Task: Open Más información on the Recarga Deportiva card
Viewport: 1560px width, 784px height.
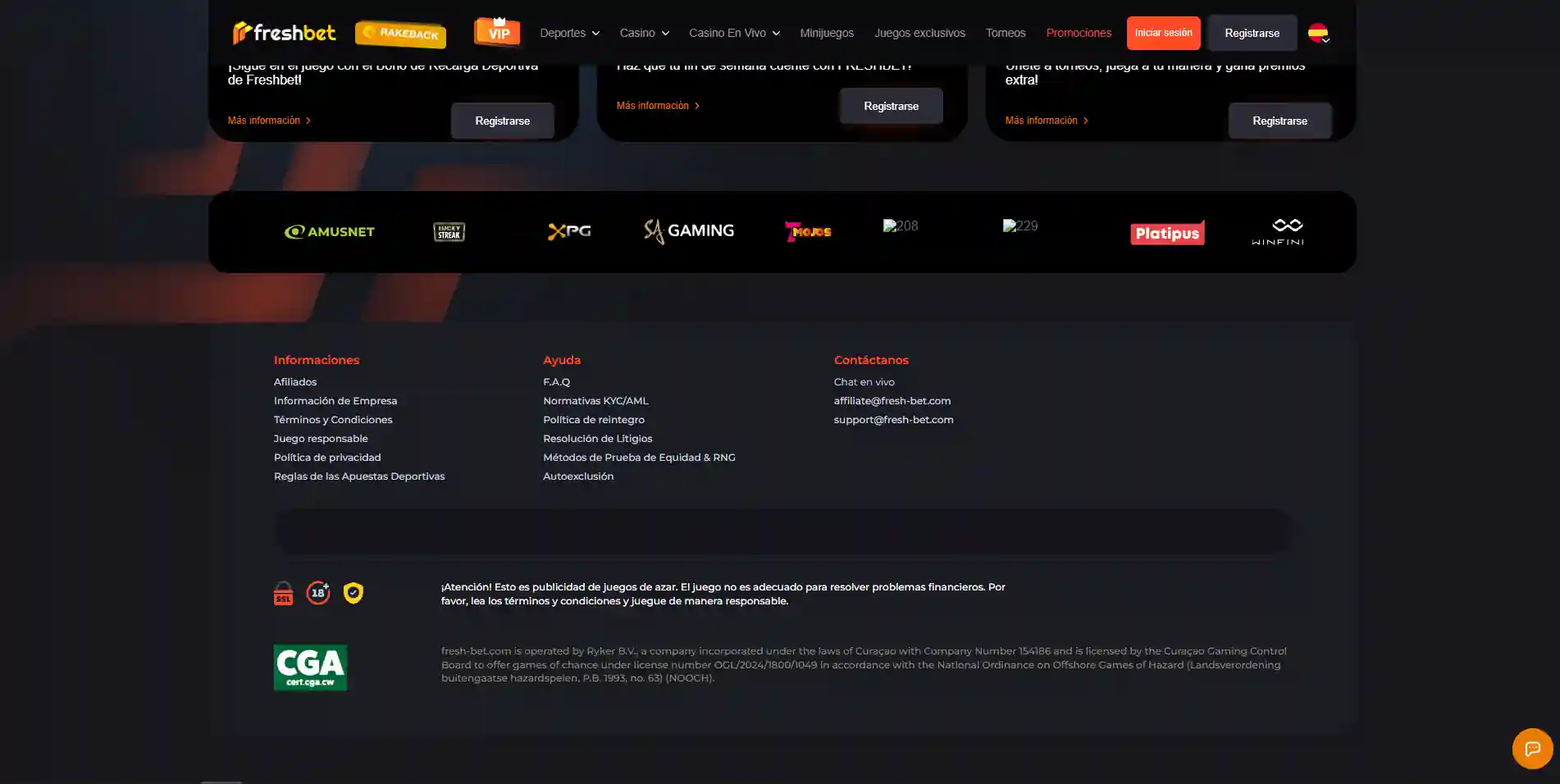Action: coord(269,121)
